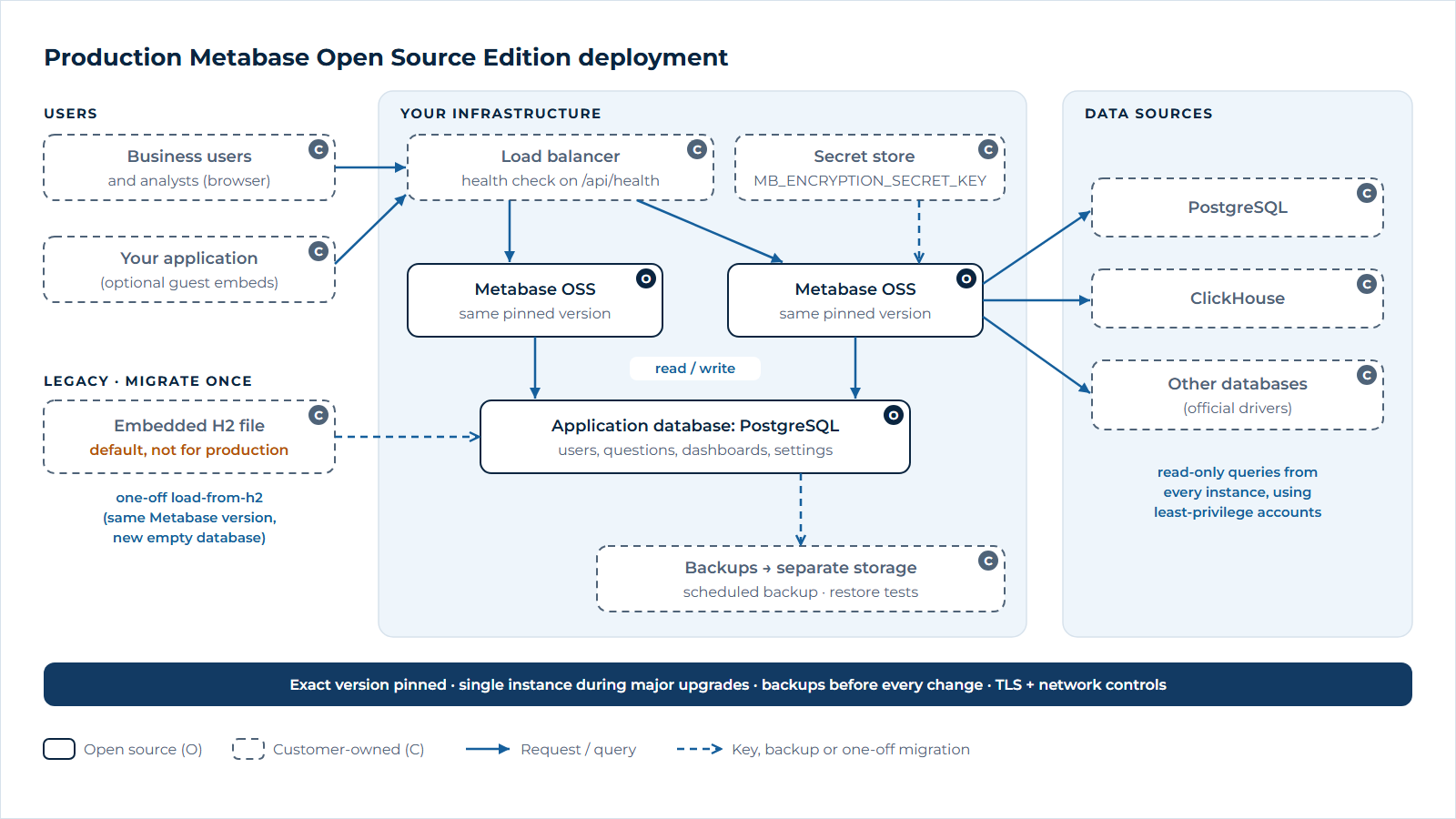Click '(optional guest embeds)' subtitle
Image resolution: width=1456 pixels, height=819 pixels.
[x=189, y=282]
